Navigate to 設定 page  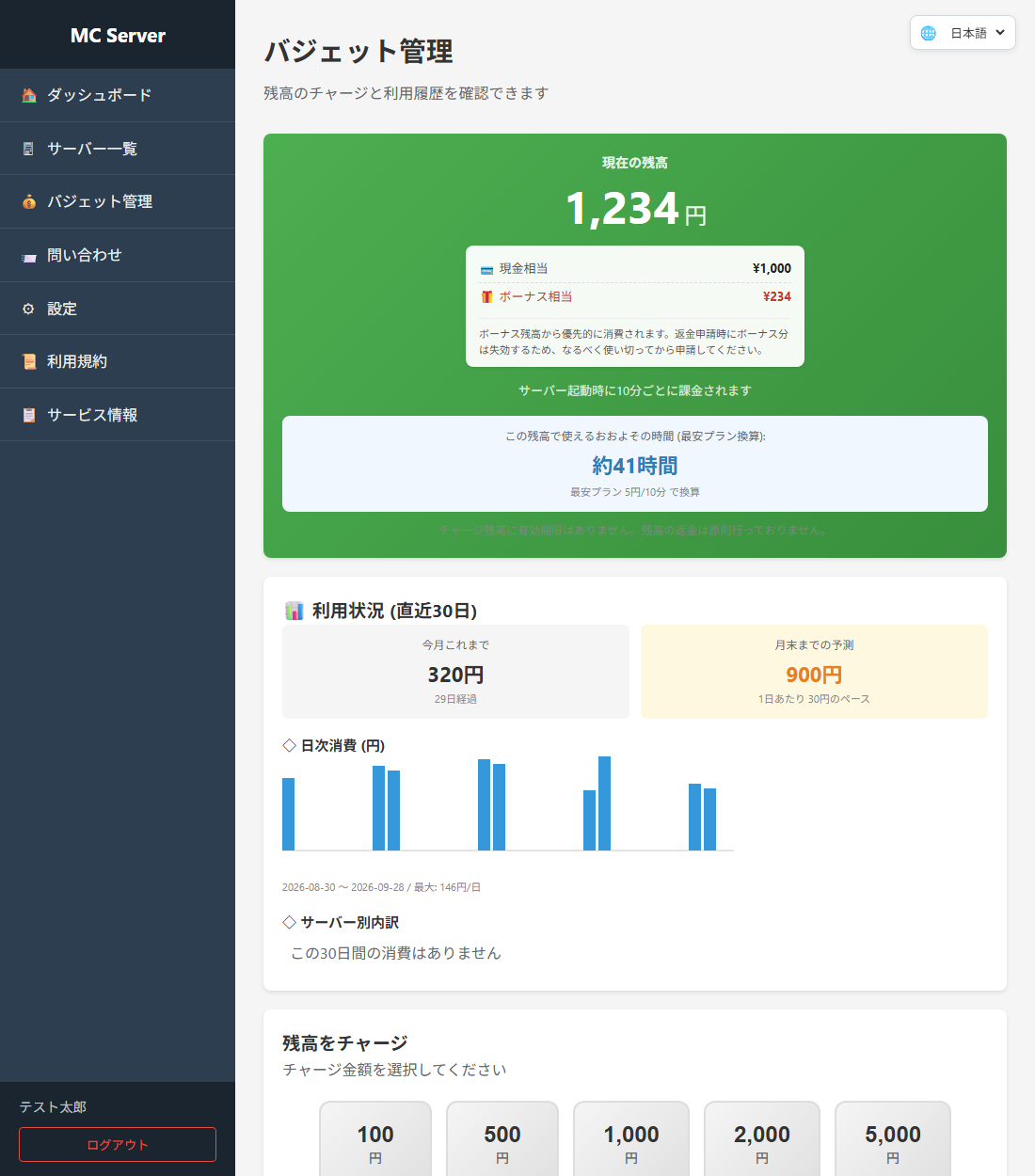pyautogui.click(x=118, y=309)
